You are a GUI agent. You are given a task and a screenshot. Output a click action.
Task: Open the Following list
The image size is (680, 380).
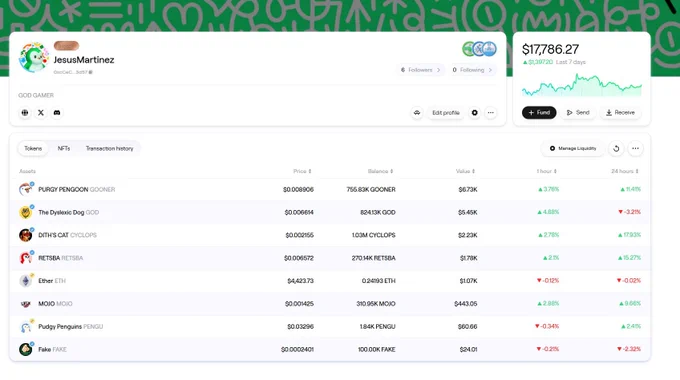point(472,70)
